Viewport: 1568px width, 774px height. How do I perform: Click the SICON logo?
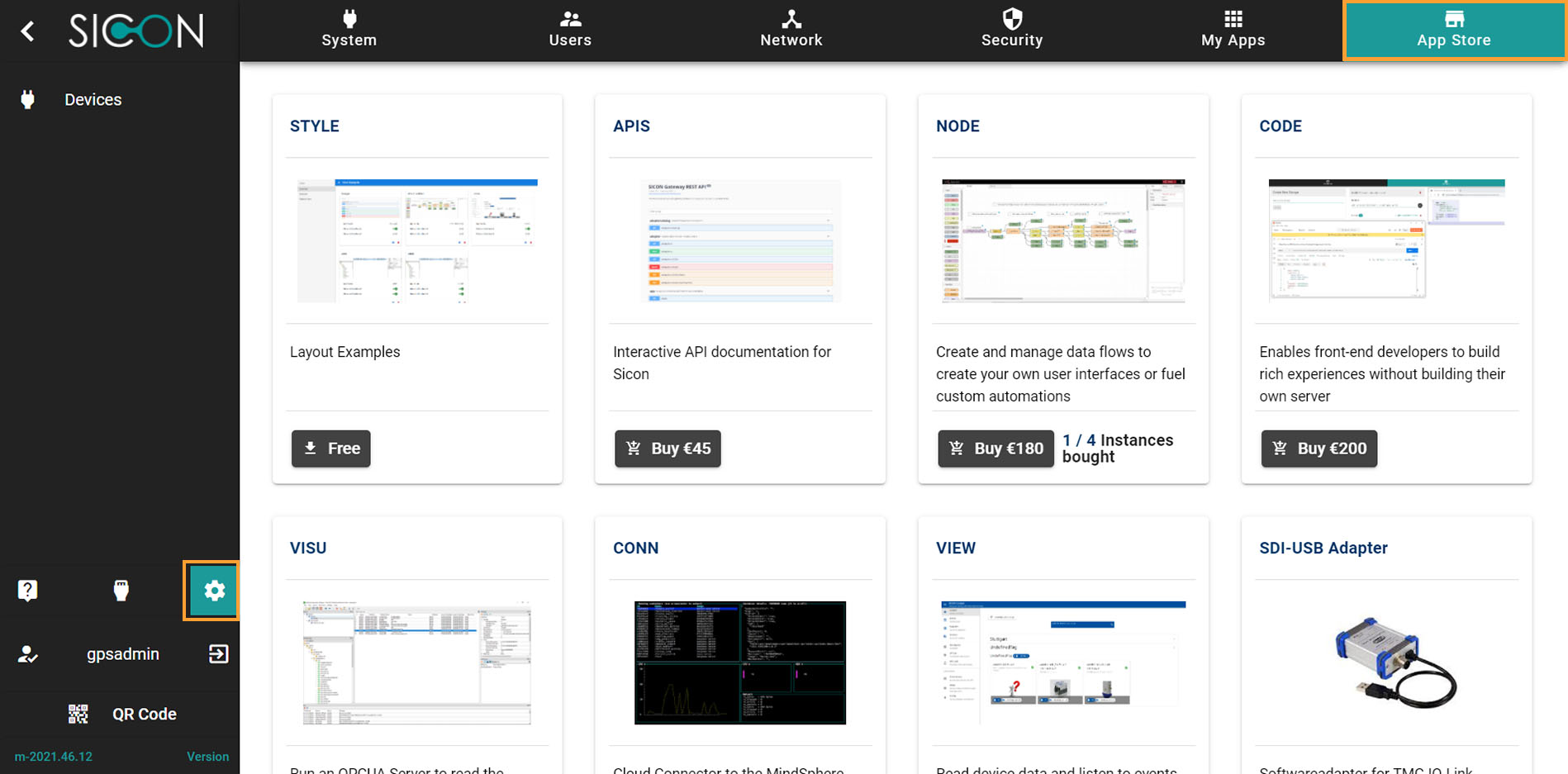click(x=136, y=31)
